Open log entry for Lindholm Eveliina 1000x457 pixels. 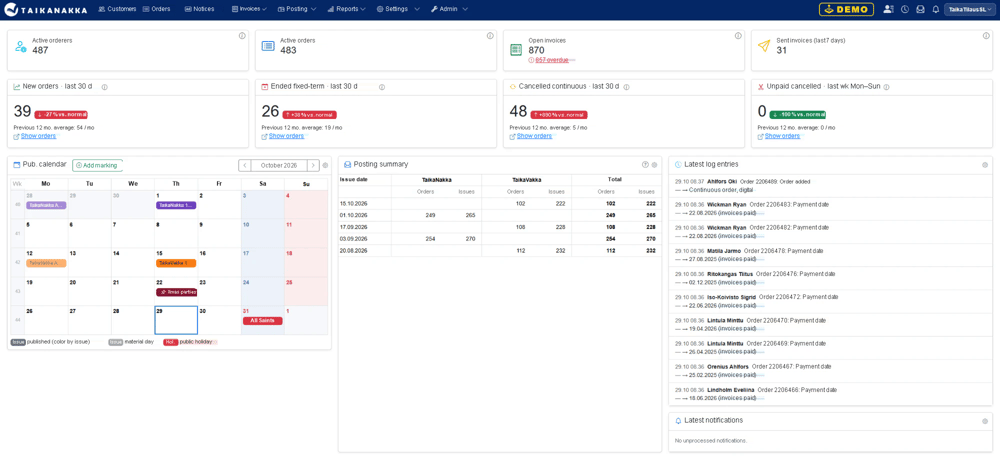coord(830,393)
